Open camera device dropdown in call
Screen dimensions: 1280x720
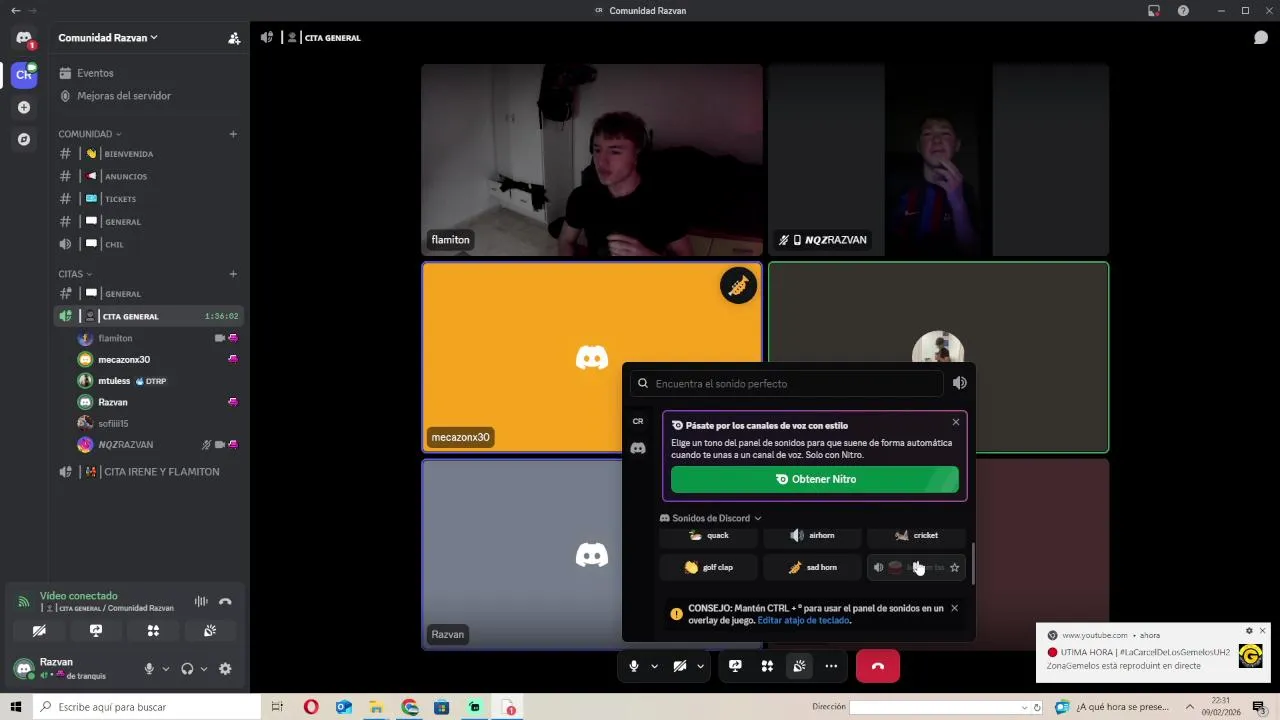701,666
